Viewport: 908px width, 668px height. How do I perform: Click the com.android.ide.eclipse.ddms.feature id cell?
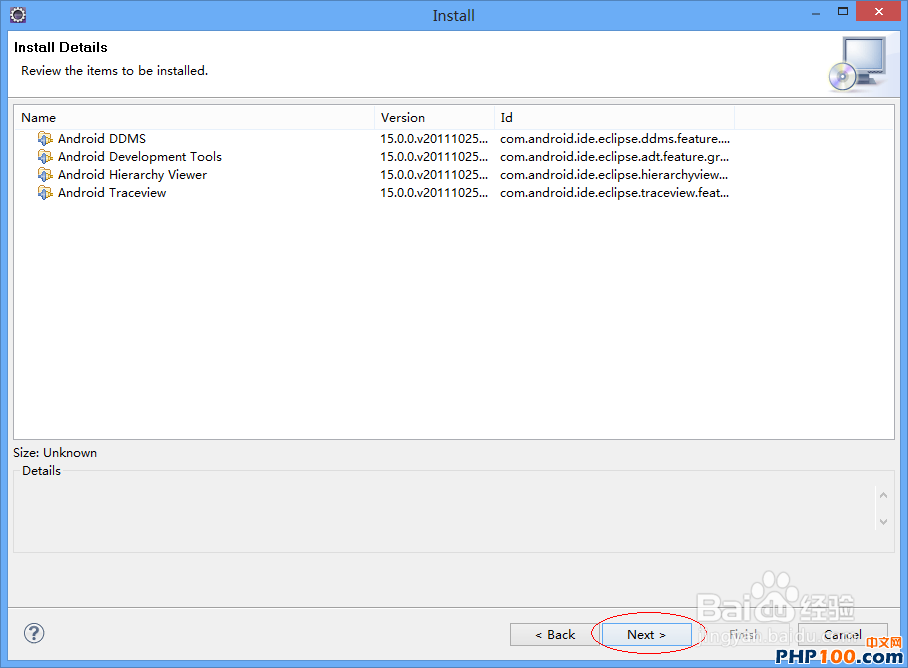click(614, 138)
